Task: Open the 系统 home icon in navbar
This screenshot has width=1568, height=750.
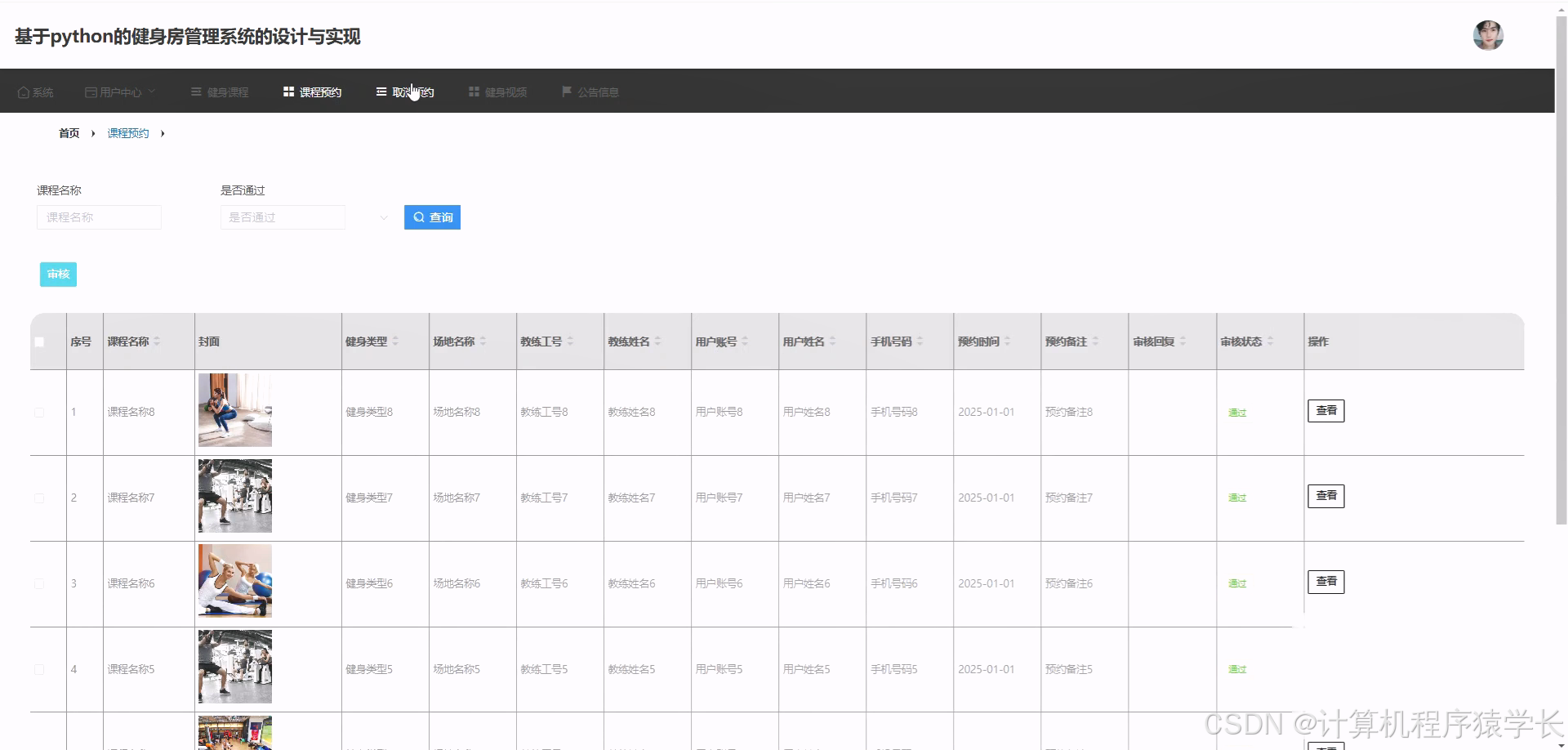Action: 24,92
